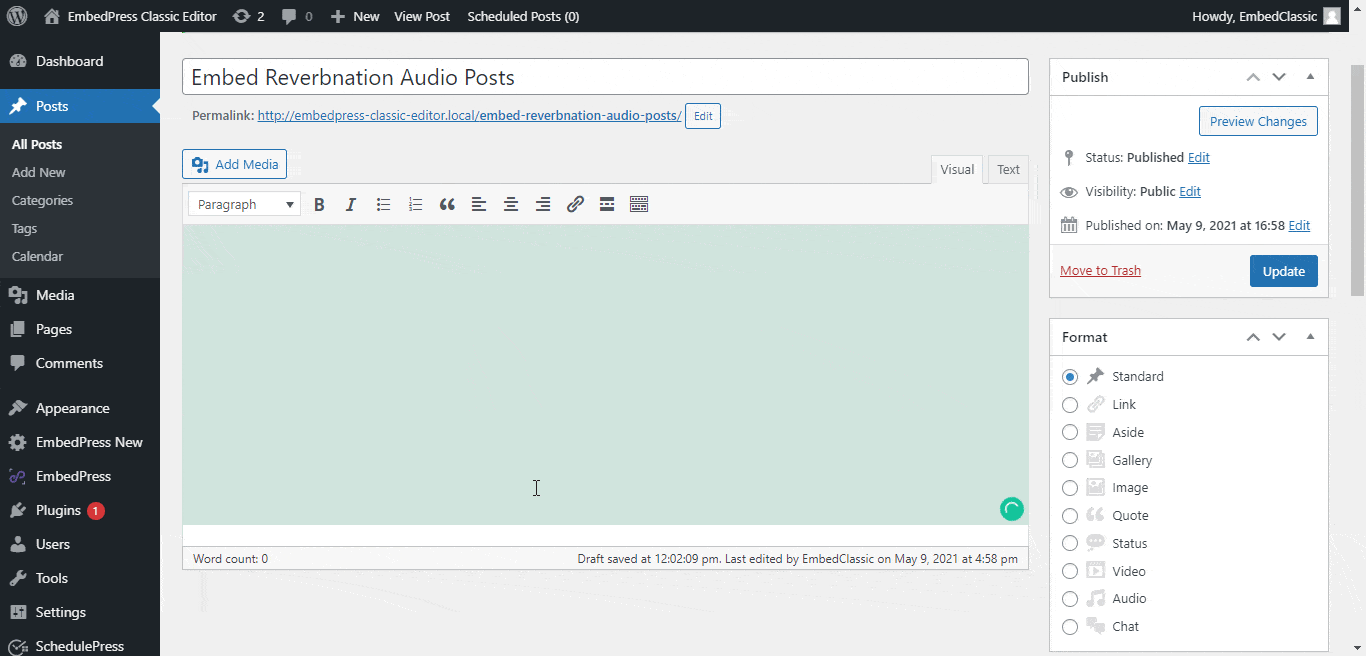Open the Categories submenu

pos(42,200)
